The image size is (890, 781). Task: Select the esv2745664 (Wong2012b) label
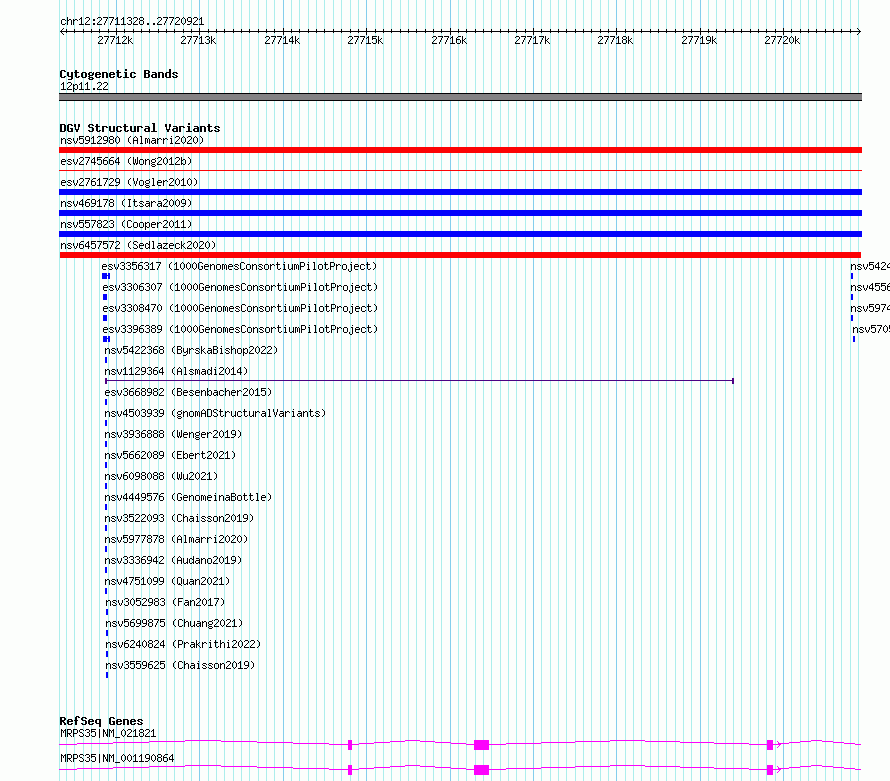(126, 161)
